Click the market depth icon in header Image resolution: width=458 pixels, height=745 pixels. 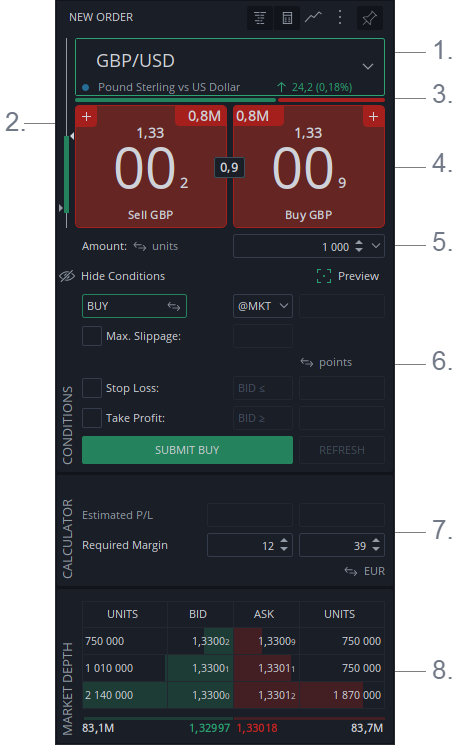[260, 18]
